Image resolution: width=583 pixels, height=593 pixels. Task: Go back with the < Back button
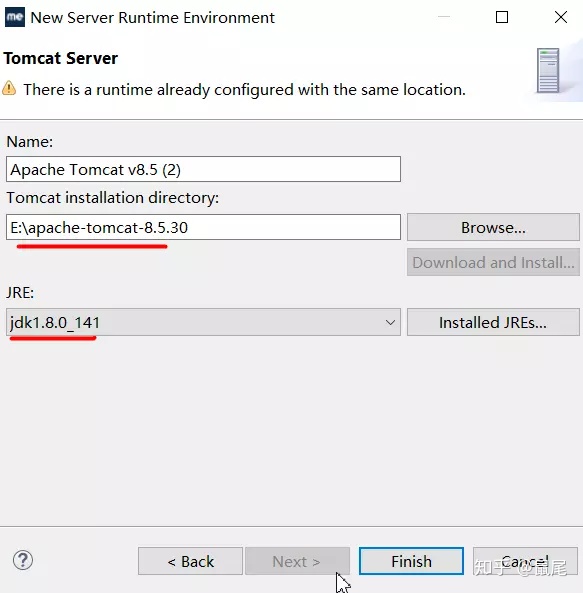pyautogui.click(x=190, y=561)
